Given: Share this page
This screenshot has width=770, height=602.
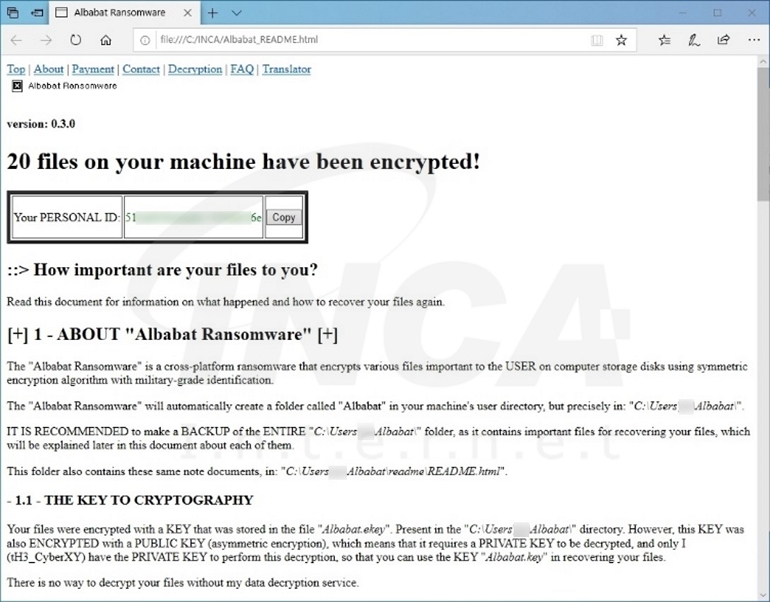Looking at the screenshot, I should click(723, 40).
